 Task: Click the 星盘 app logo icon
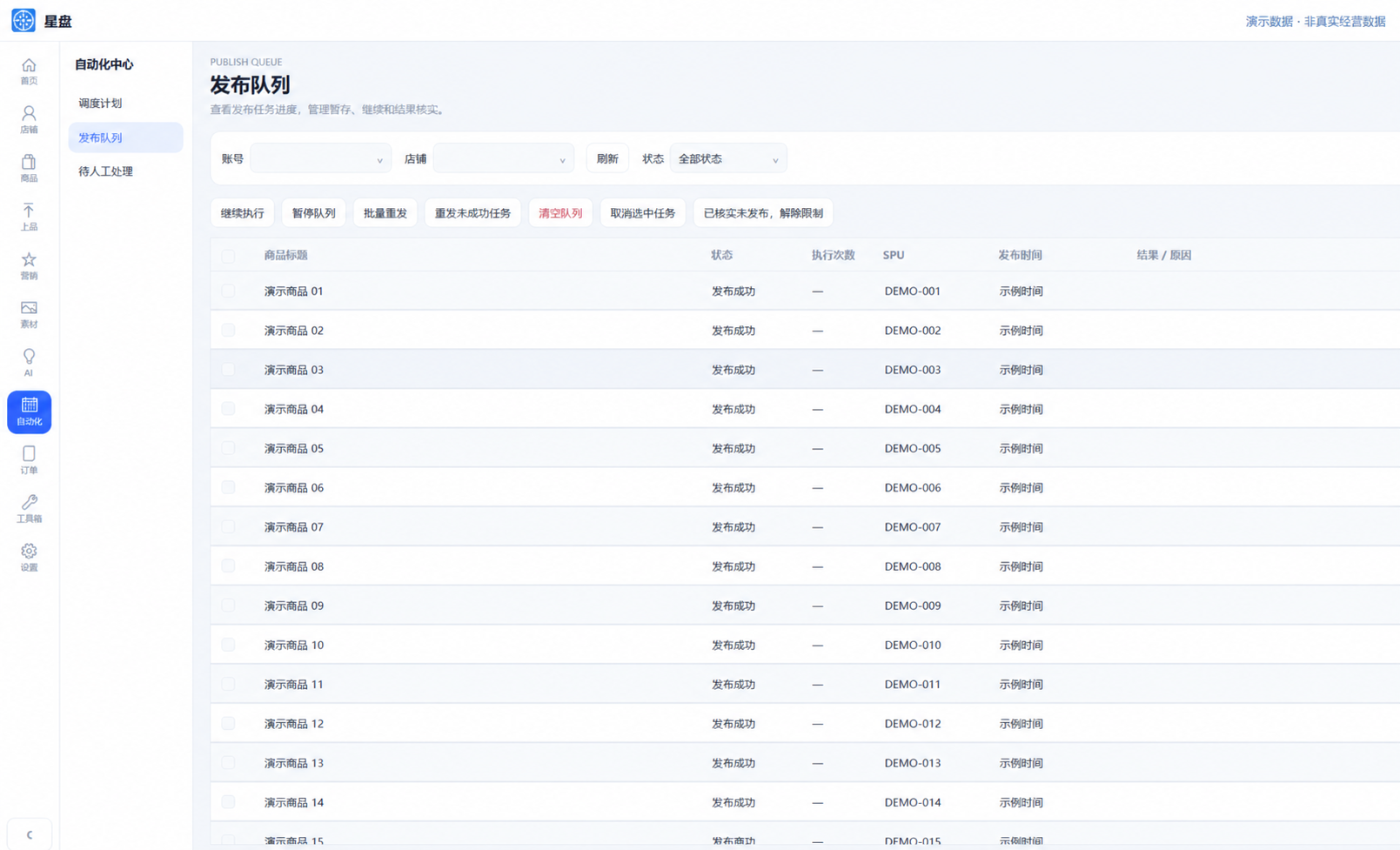point(23,20)
